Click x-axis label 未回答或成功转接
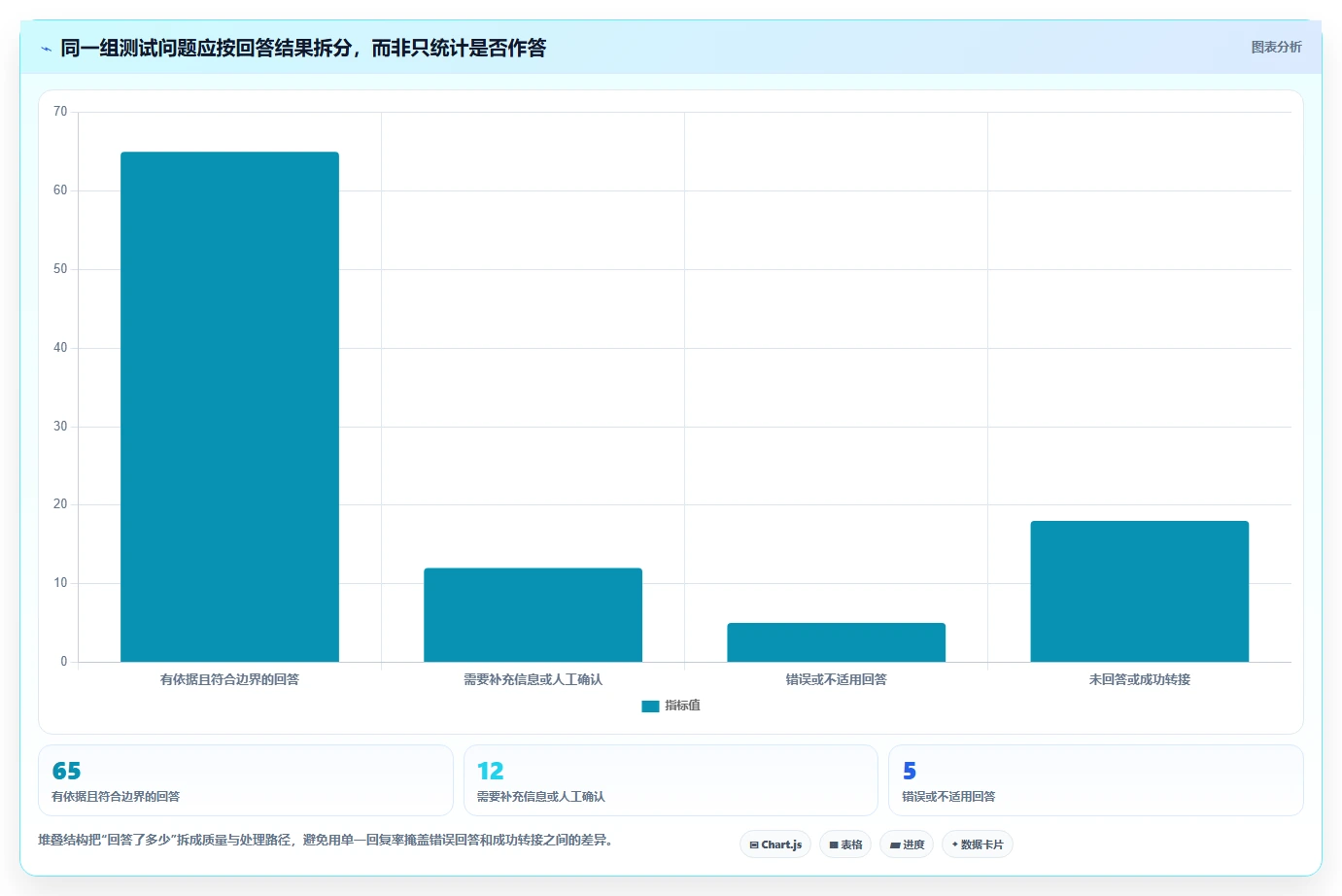This screenshot has width=1342, height=896. pyautogui.click(x=1139, y=679)
